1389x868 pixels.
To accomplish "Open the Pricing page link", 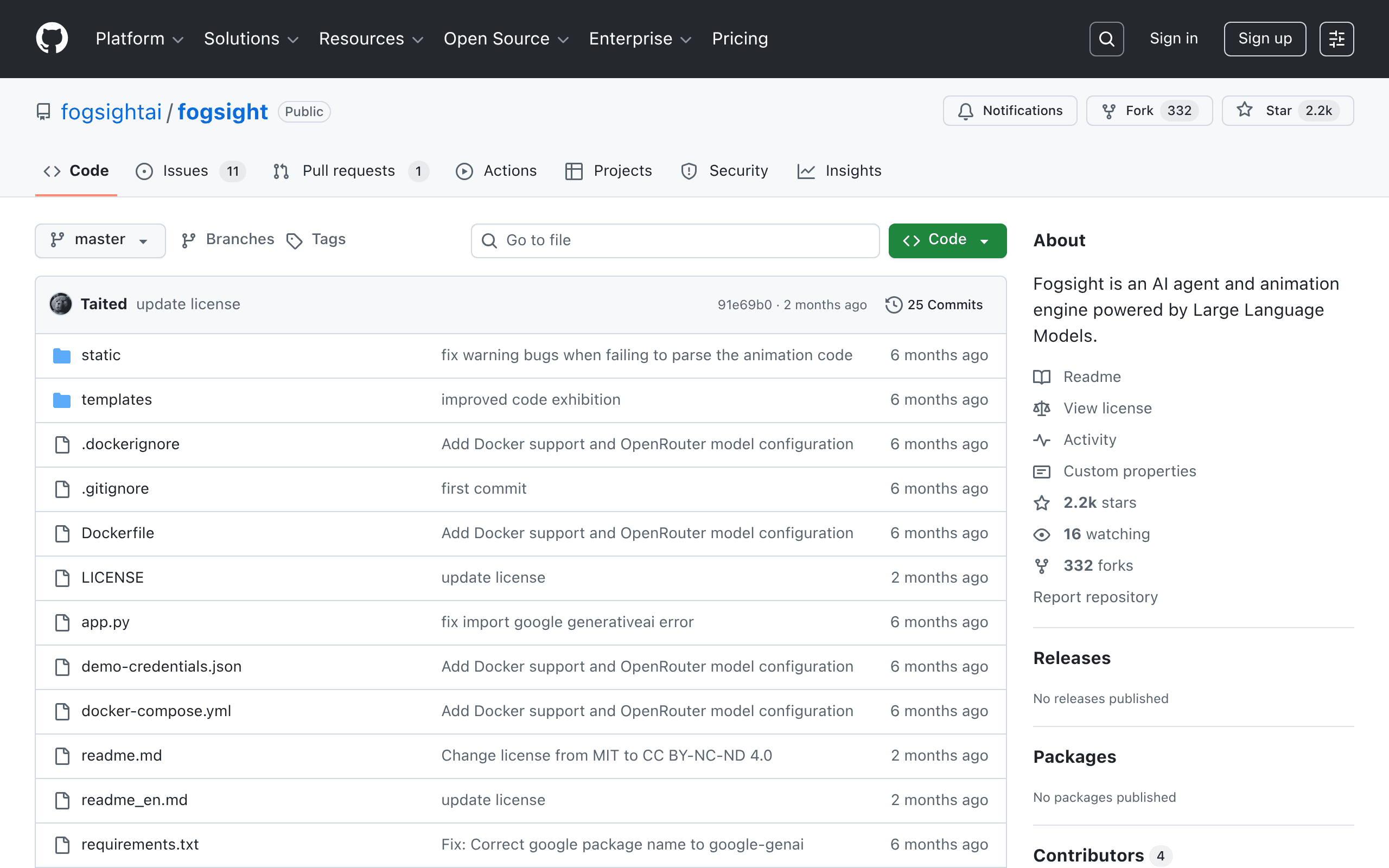I will pos(740,39).
